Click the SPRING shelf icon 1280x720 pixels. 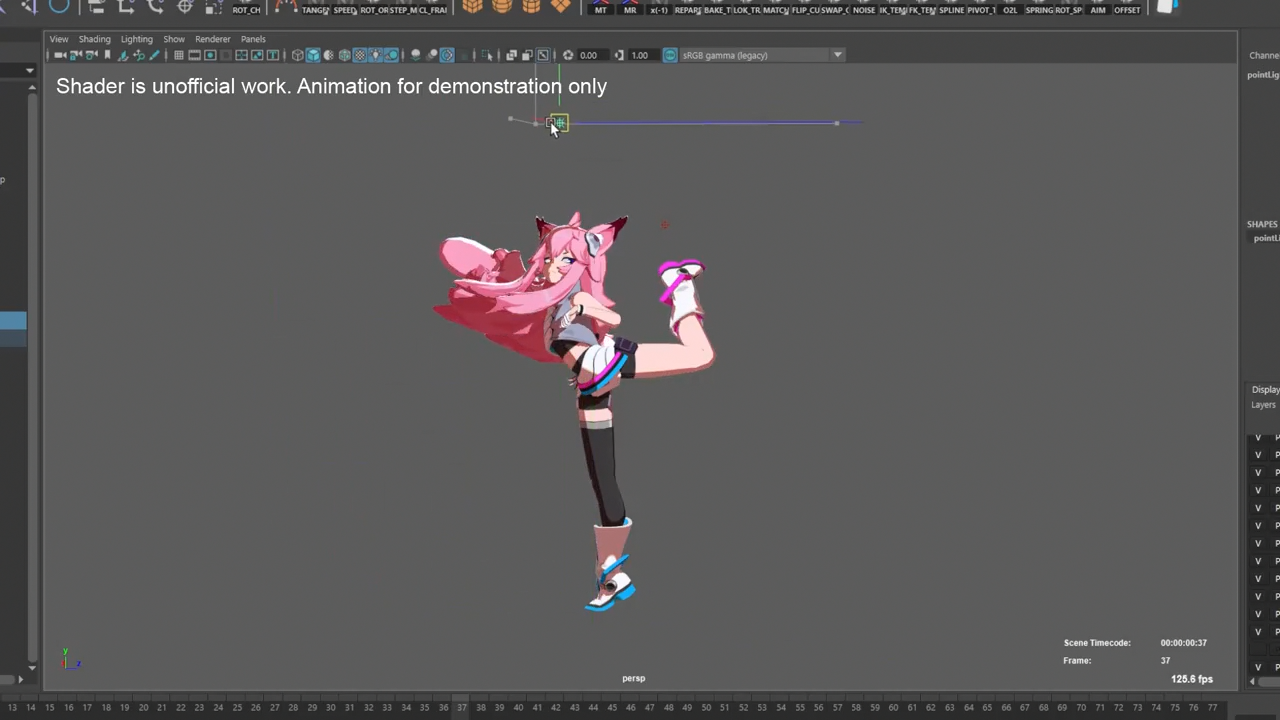click(1040, 8)
